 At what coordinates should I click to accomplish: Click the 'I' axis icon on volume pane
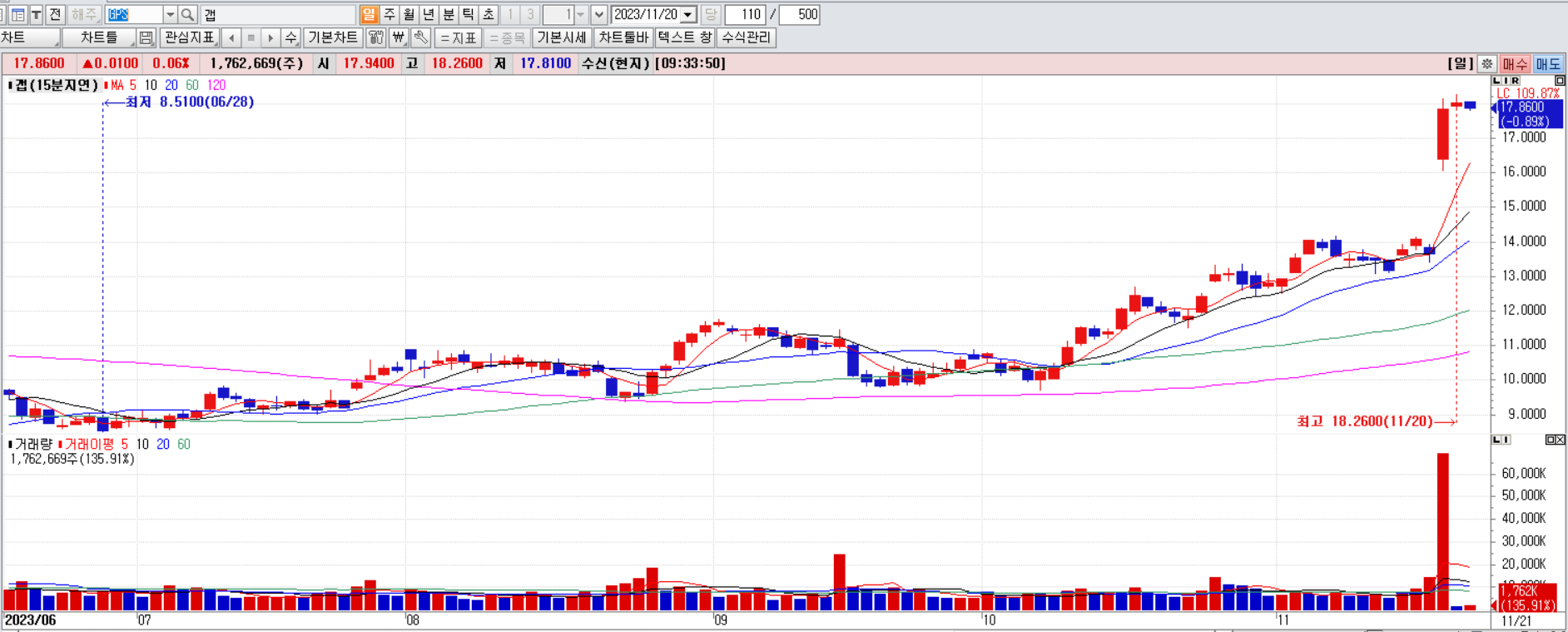[1506, 439]
